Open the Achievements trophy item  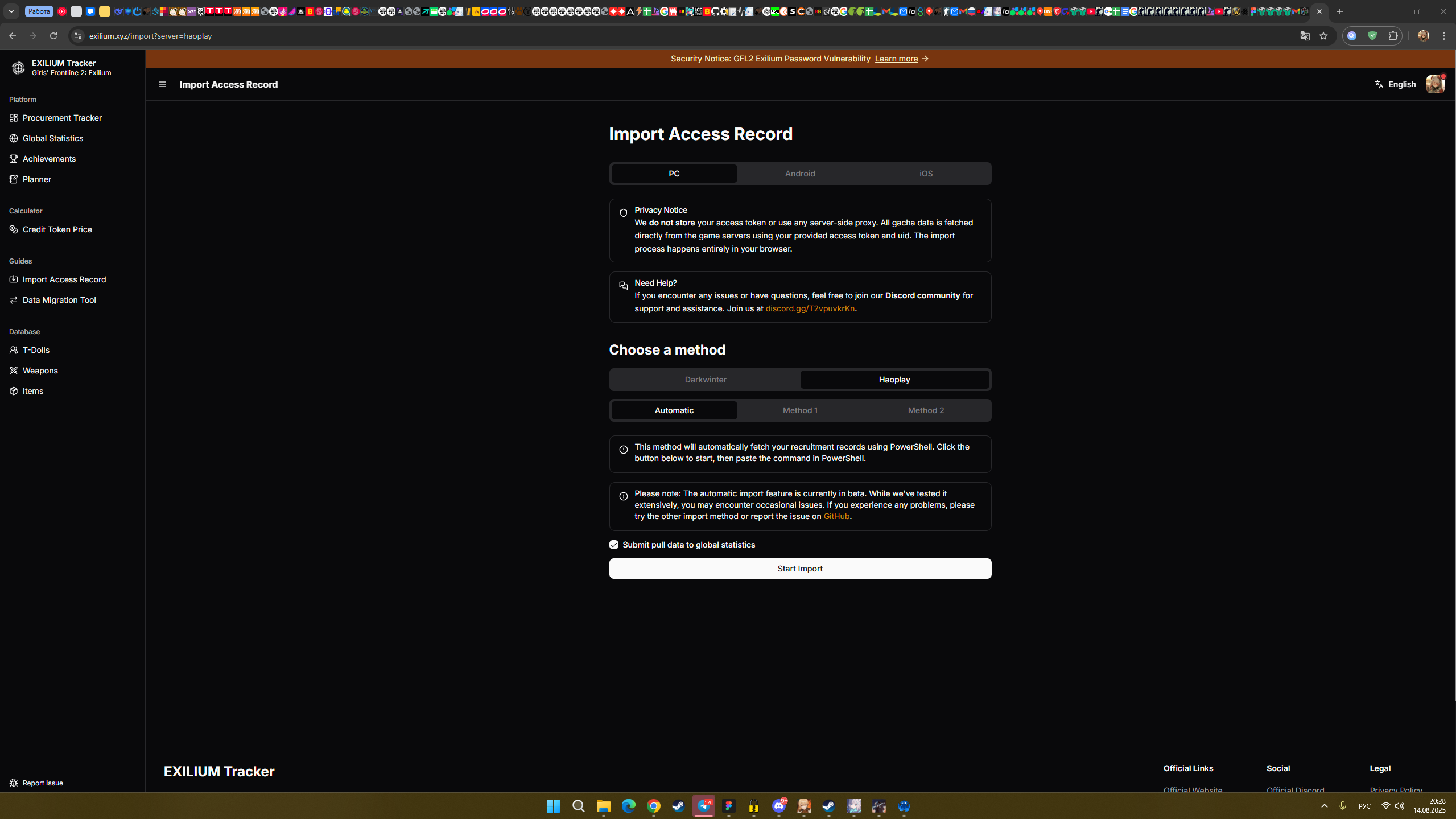[x=49, y=159]
